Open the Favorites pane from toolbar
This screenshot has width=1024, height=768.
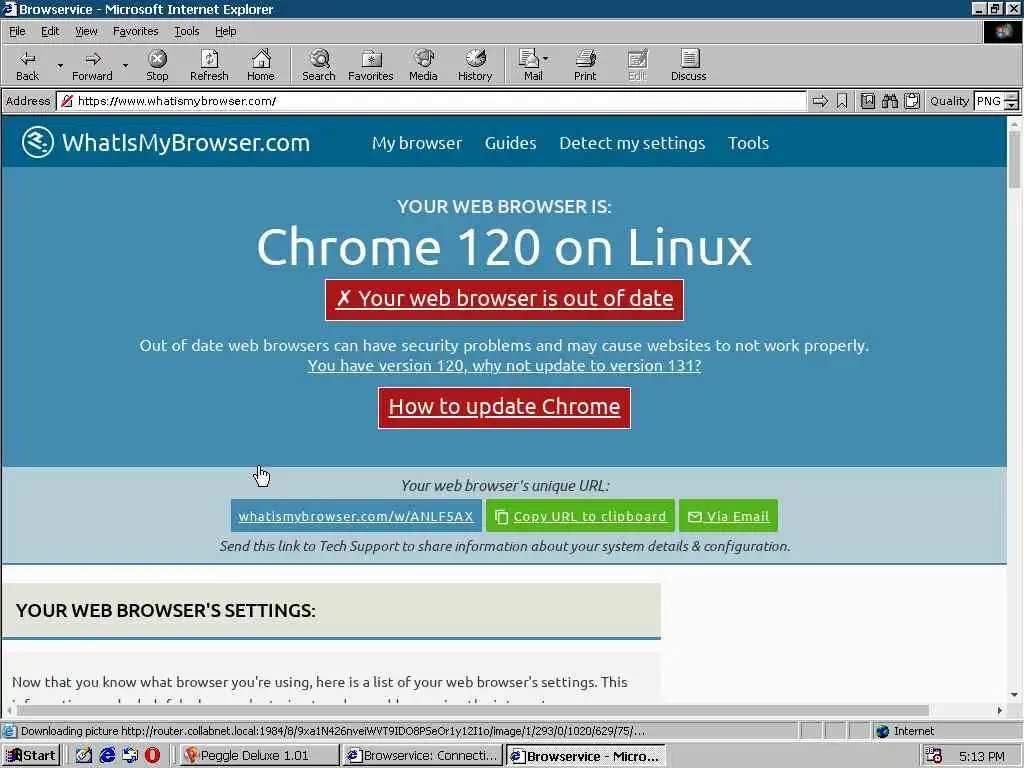point(370,65)
